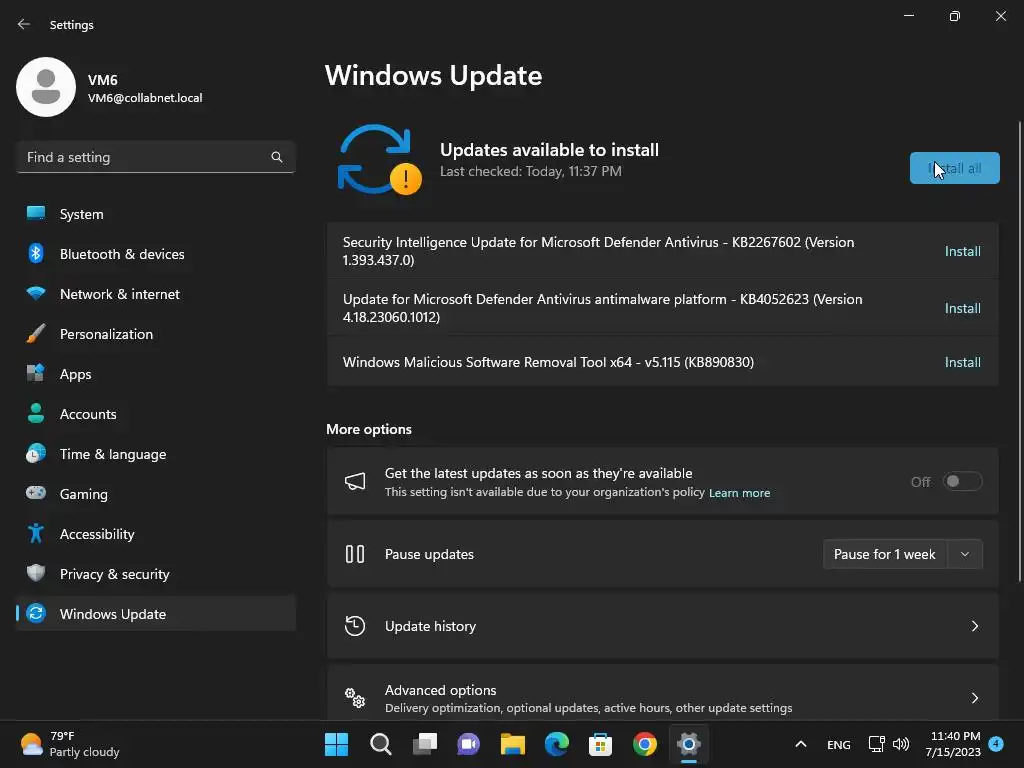Image resolution: width=1024 pixels, height=768 pixels.
Task: Click the Advanced options gears icon
Action: (x=355, y=698)
